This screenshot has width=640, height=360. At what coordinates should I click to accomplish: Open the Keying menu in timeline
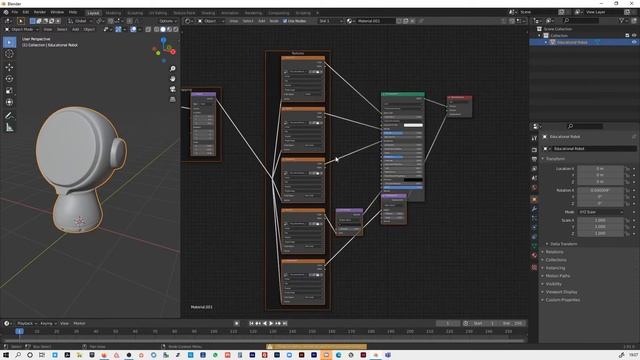48,323
